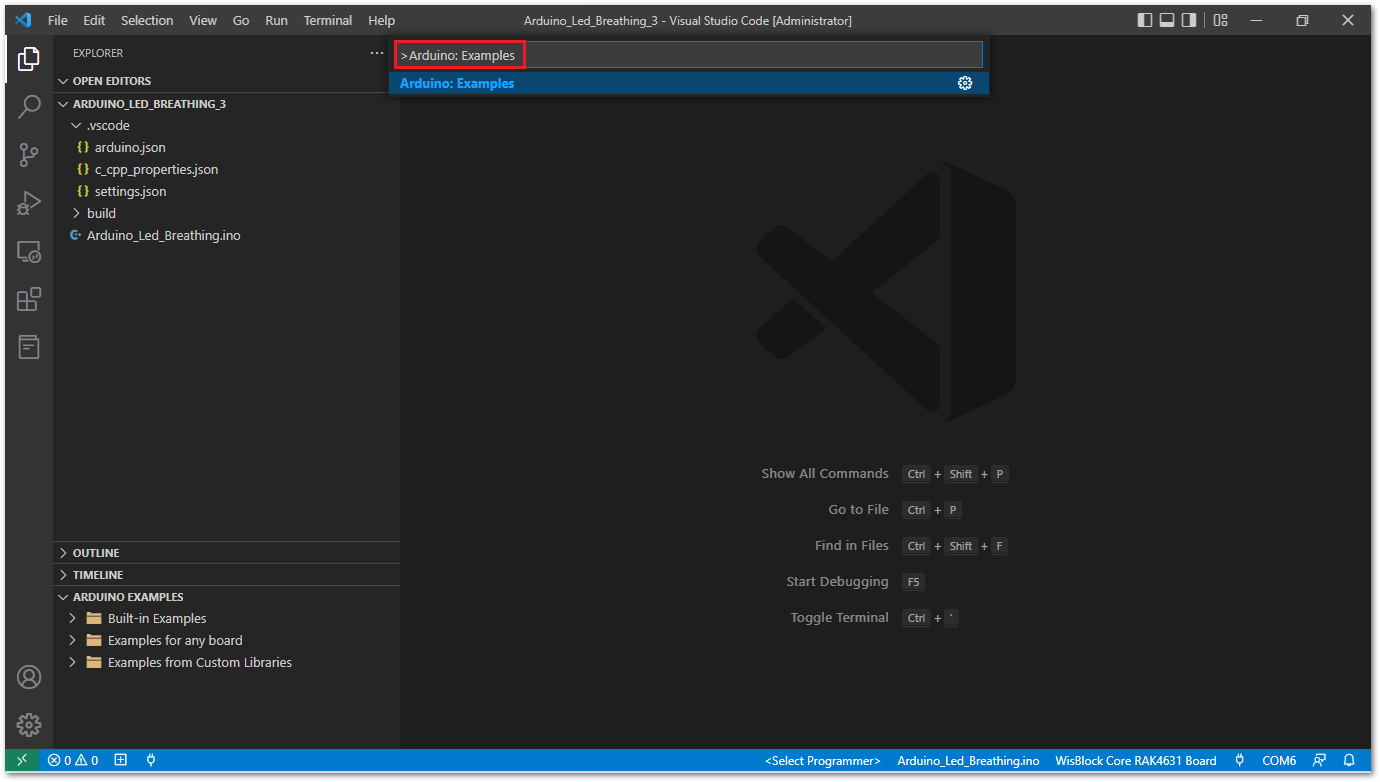1380x782 pixels.
Task: Open the notebook-shaped activity bar icon
Action: (29, 347)
